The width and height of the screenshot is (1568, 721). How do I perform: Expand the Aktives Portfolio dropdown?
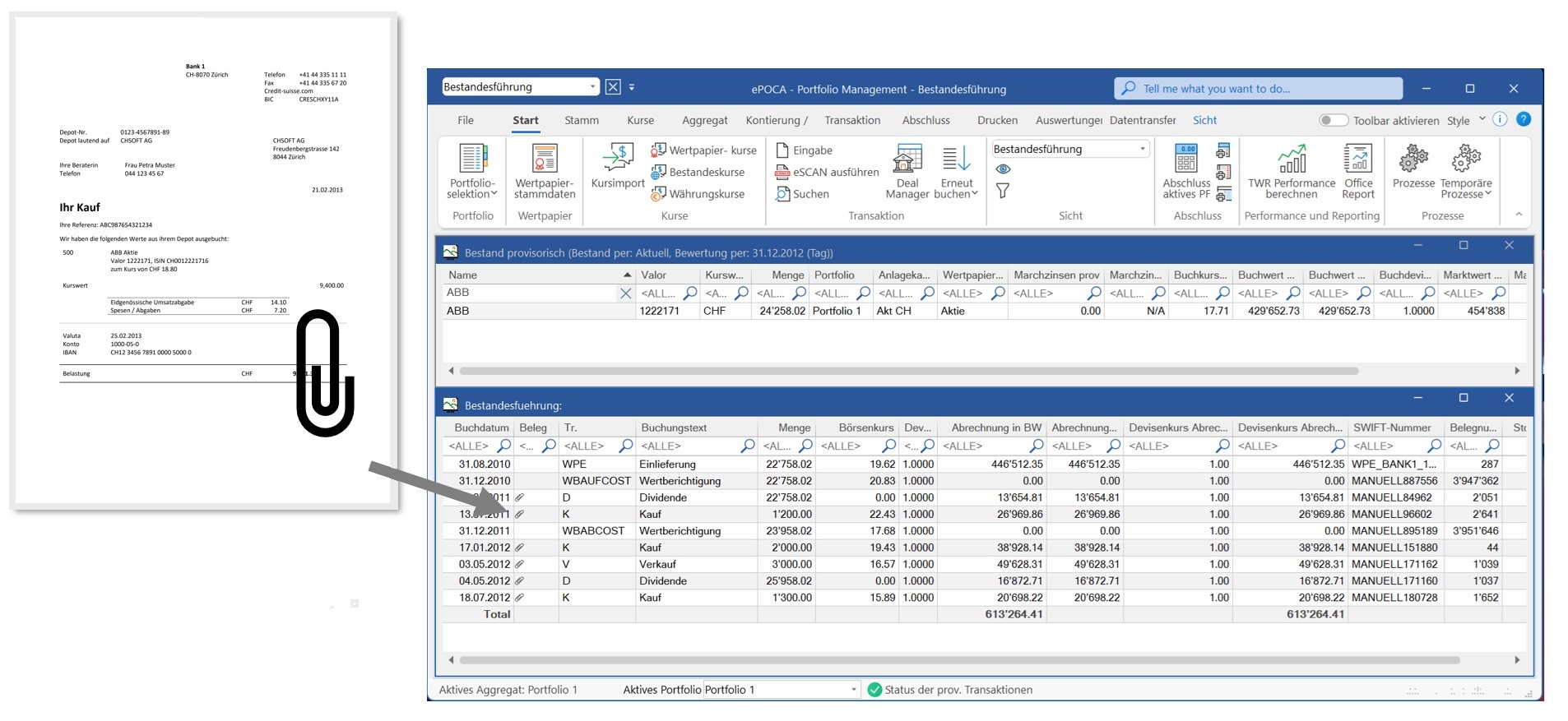click(x=854, y=690)
